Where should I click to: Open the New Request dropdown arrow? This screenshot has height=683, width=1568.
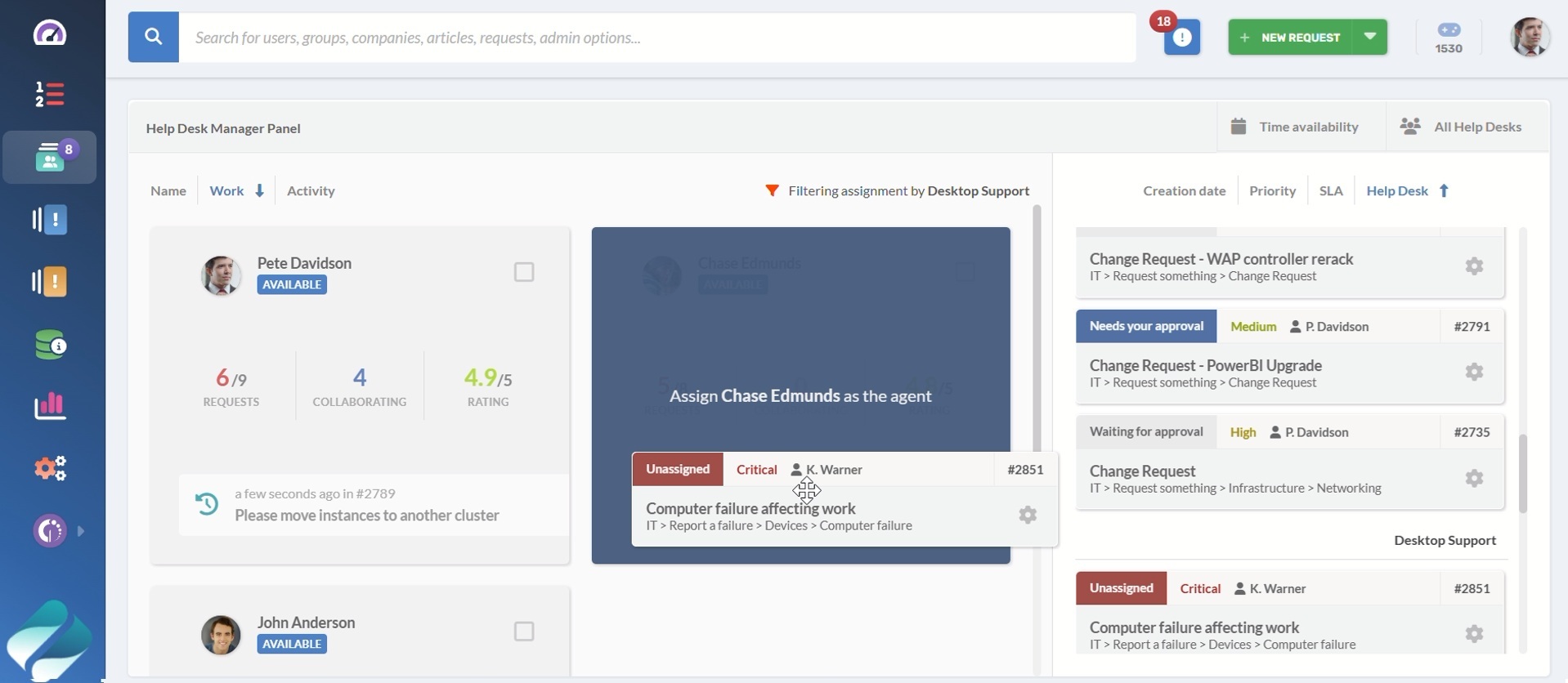point(1370,37)
